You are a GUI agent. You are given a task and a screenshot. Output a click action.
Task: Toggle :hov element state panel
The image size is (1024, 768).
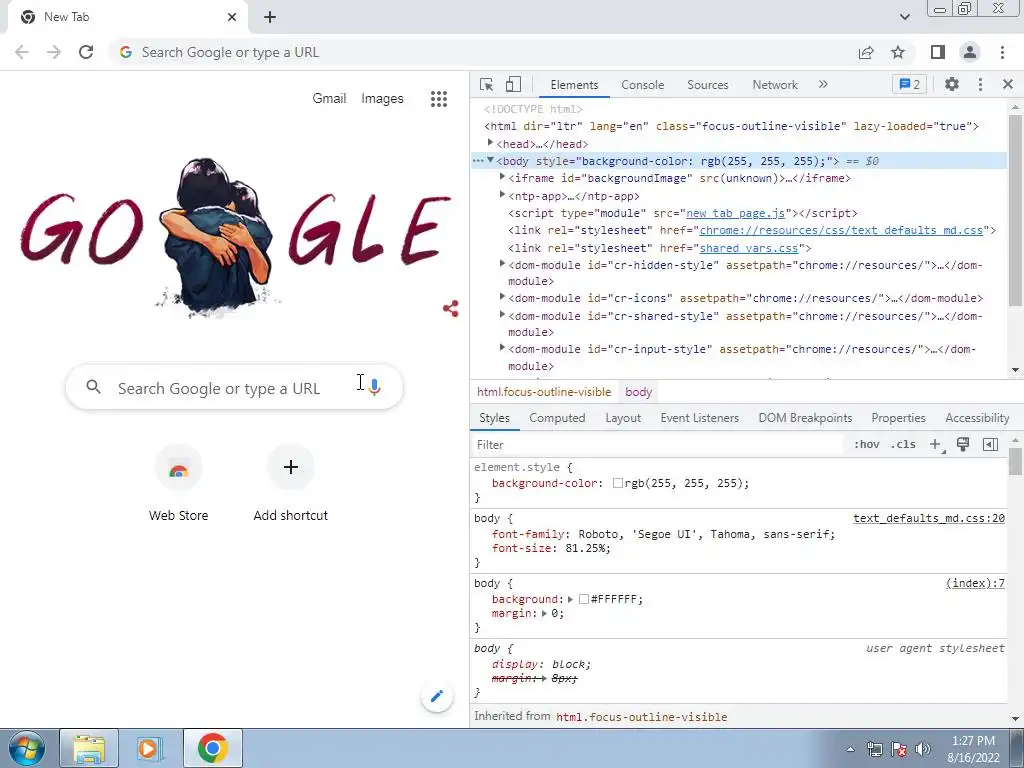866,445
